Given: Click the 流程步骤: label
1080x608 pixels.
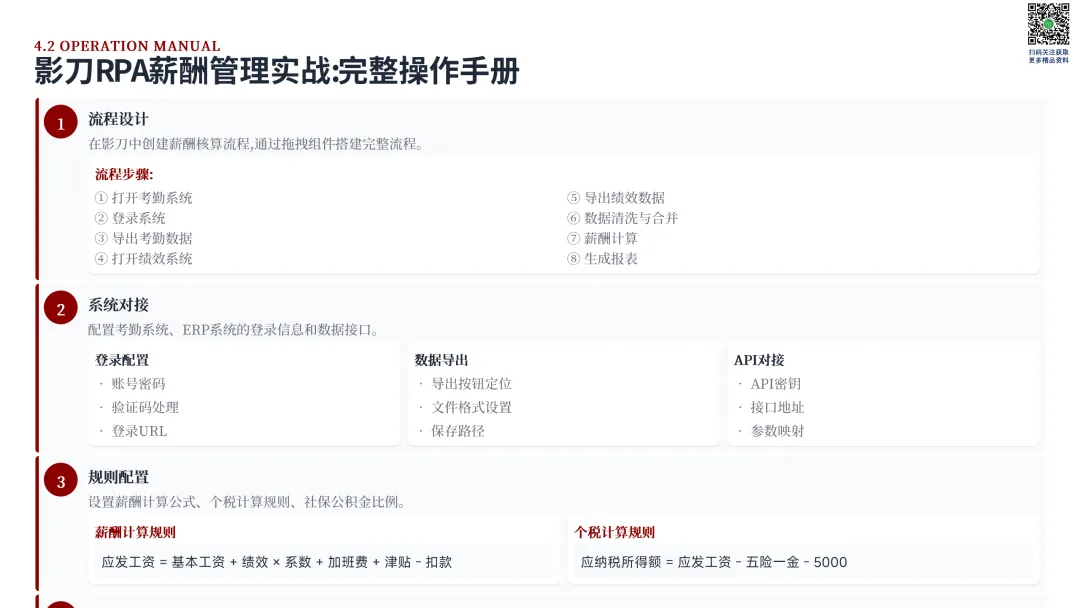Looking at the screenshot, I should pyautogui.click(x=124, y=174).
